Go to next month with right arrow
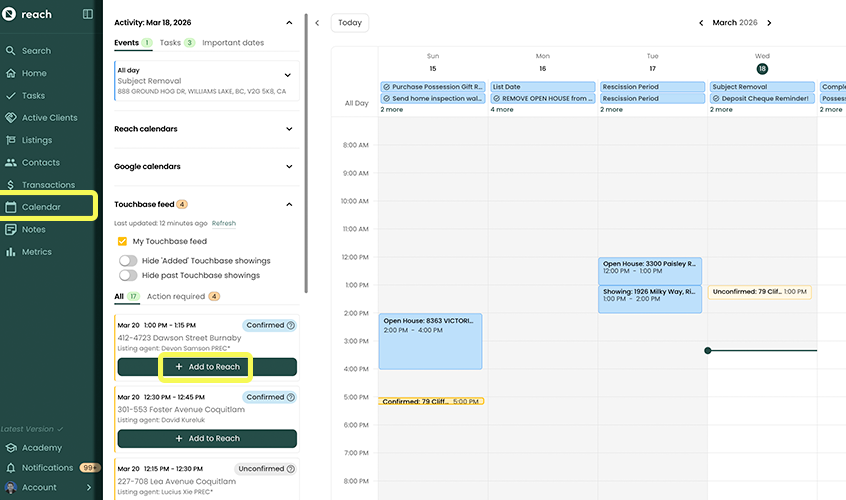This screenshot has width=846, height=500. [x=769, y=23]
